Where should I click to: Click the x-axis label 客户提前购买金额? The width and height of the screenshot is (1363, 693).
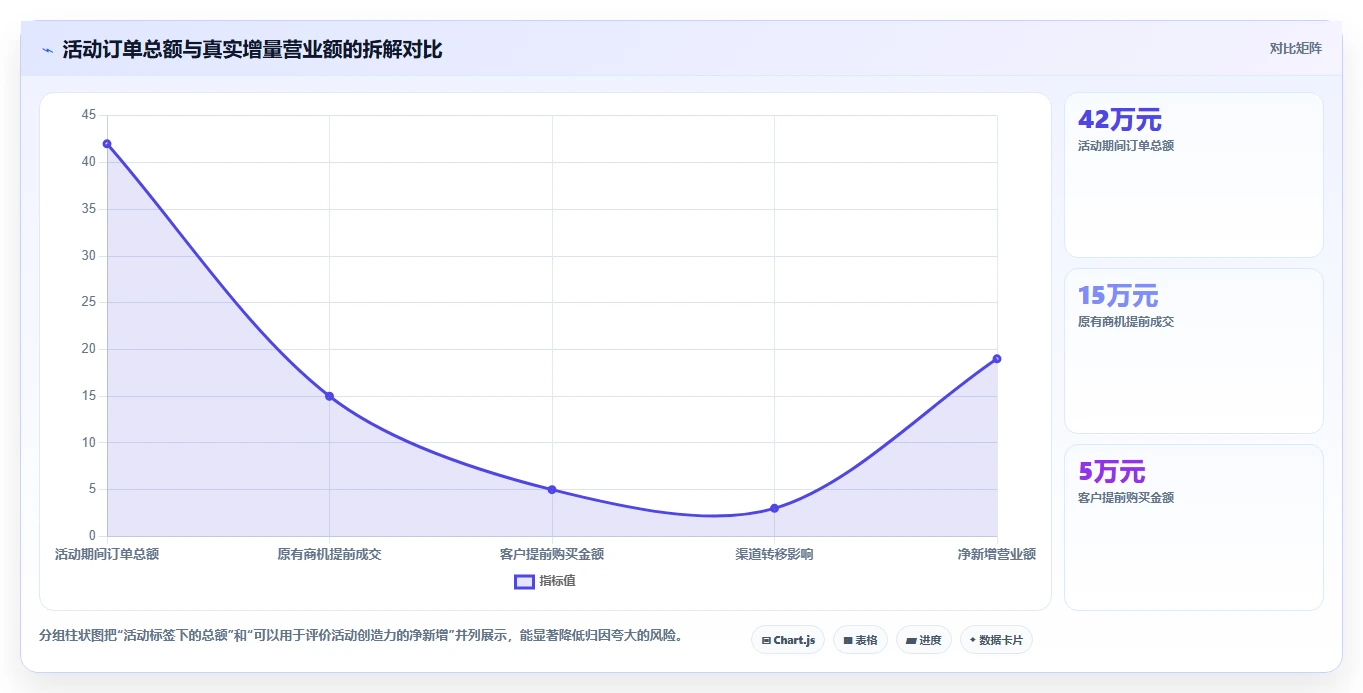[552, 554]
